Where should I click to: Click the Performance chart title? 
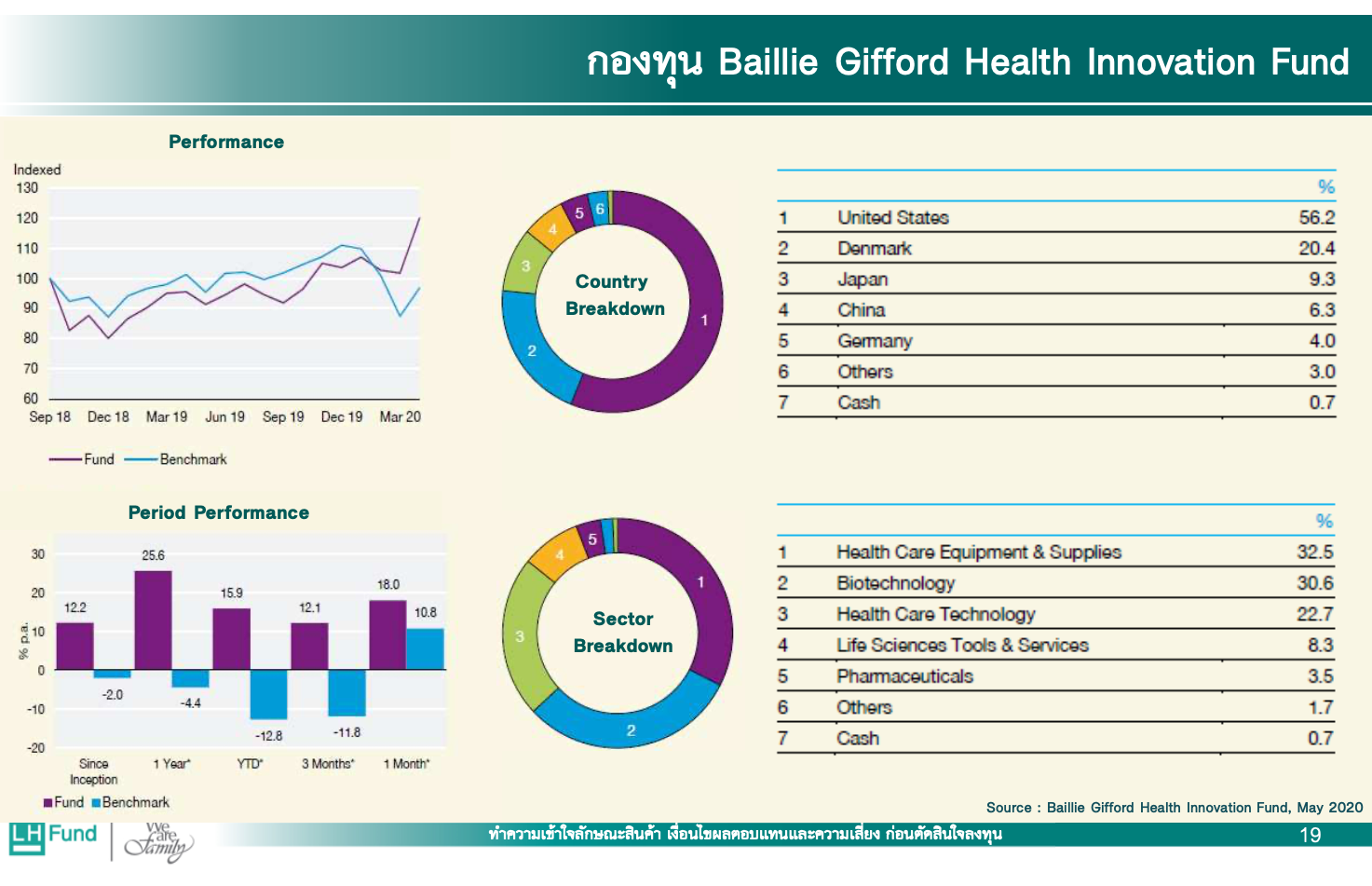coord(226,143)
